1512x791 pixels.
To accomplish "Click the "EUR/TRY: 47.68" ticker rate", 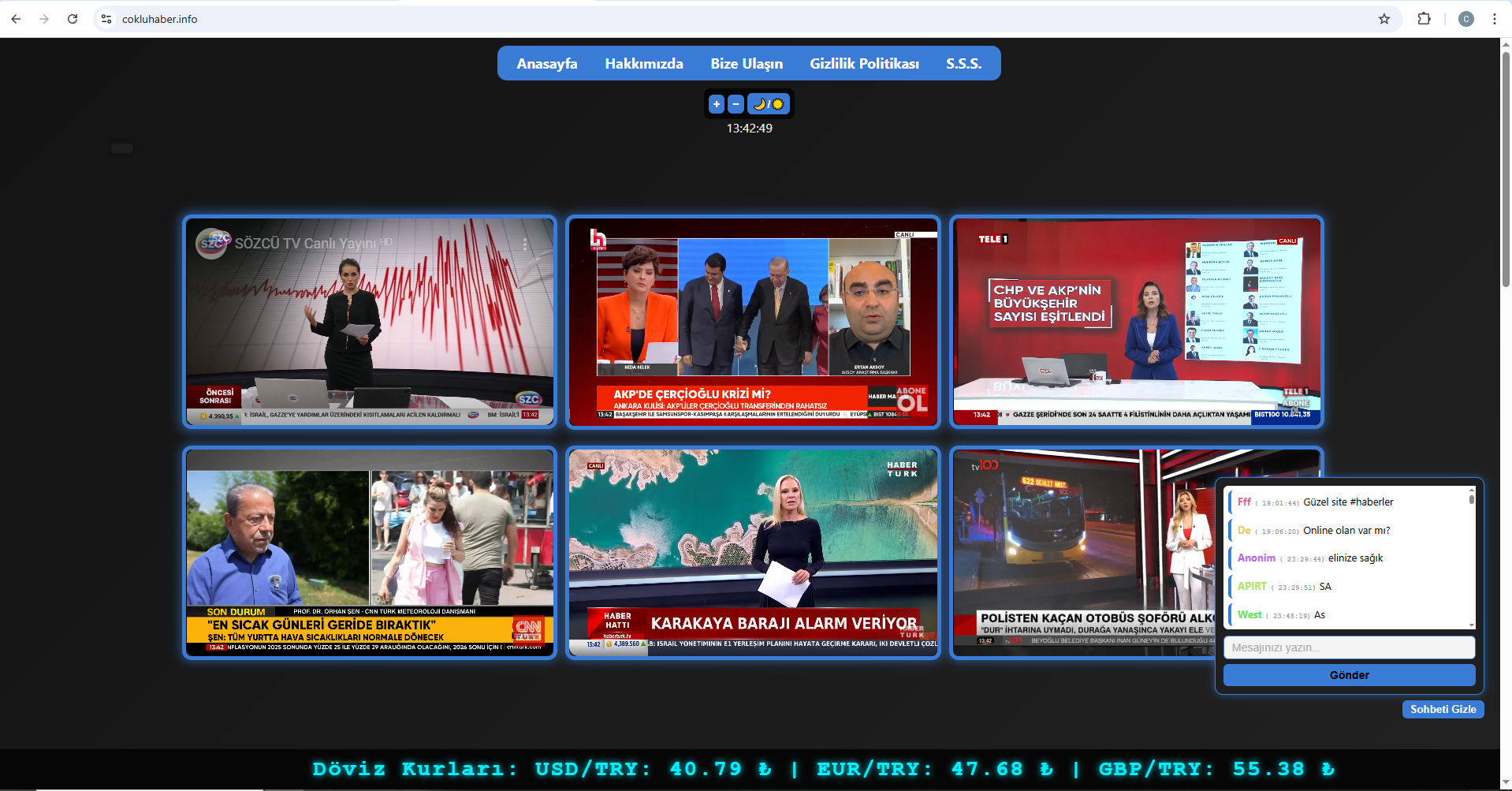I will point(935,769).
